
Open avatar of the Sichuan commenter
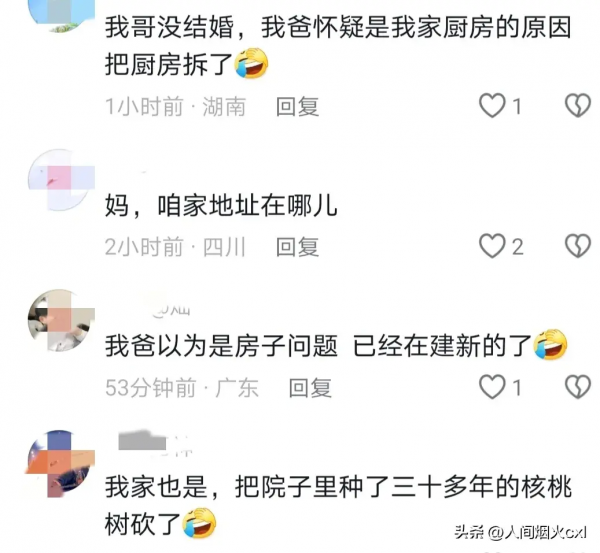61,180
